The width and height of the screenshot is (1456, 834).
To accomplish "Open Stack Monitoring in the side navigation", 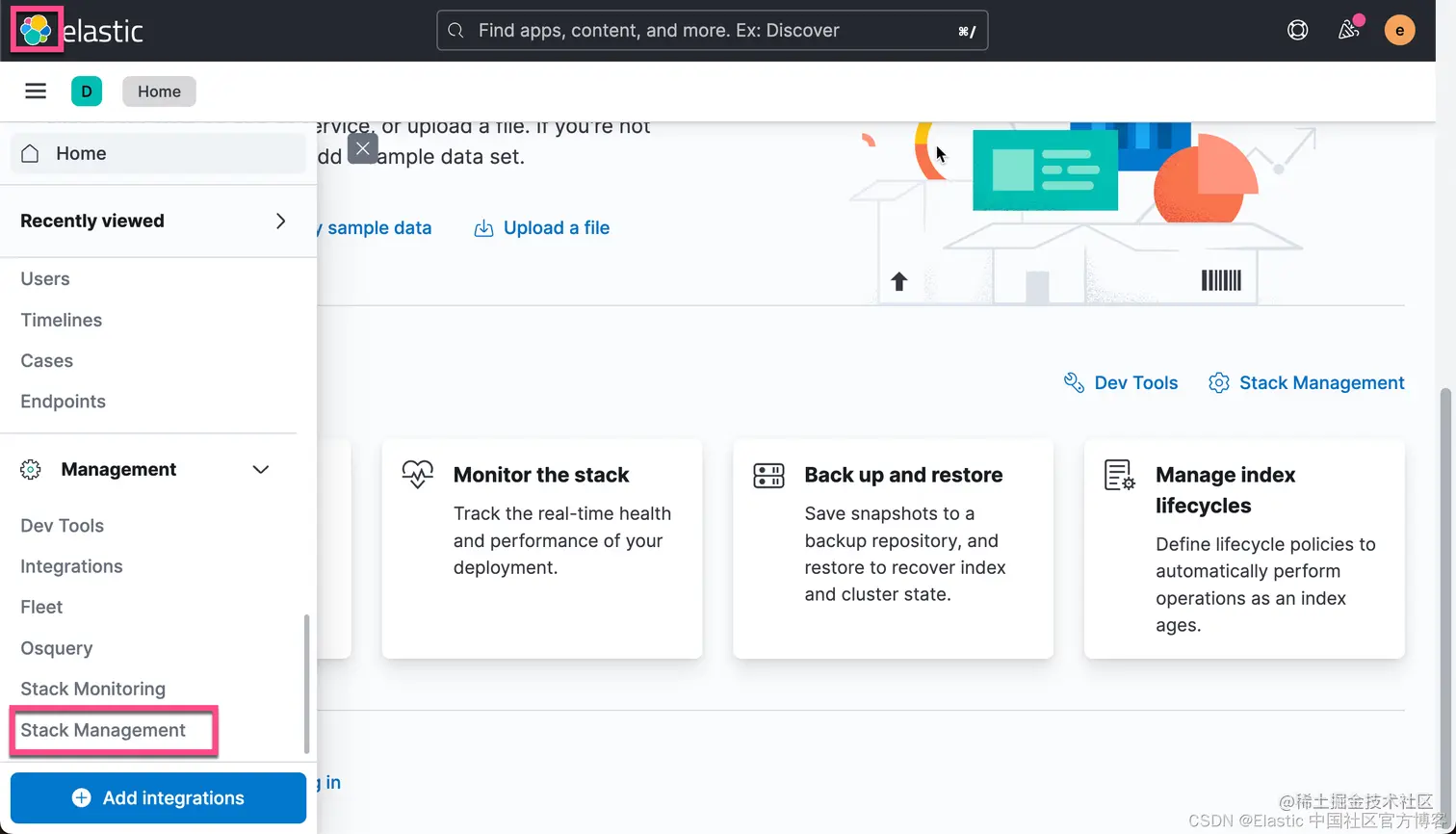I will click(93, 689).
